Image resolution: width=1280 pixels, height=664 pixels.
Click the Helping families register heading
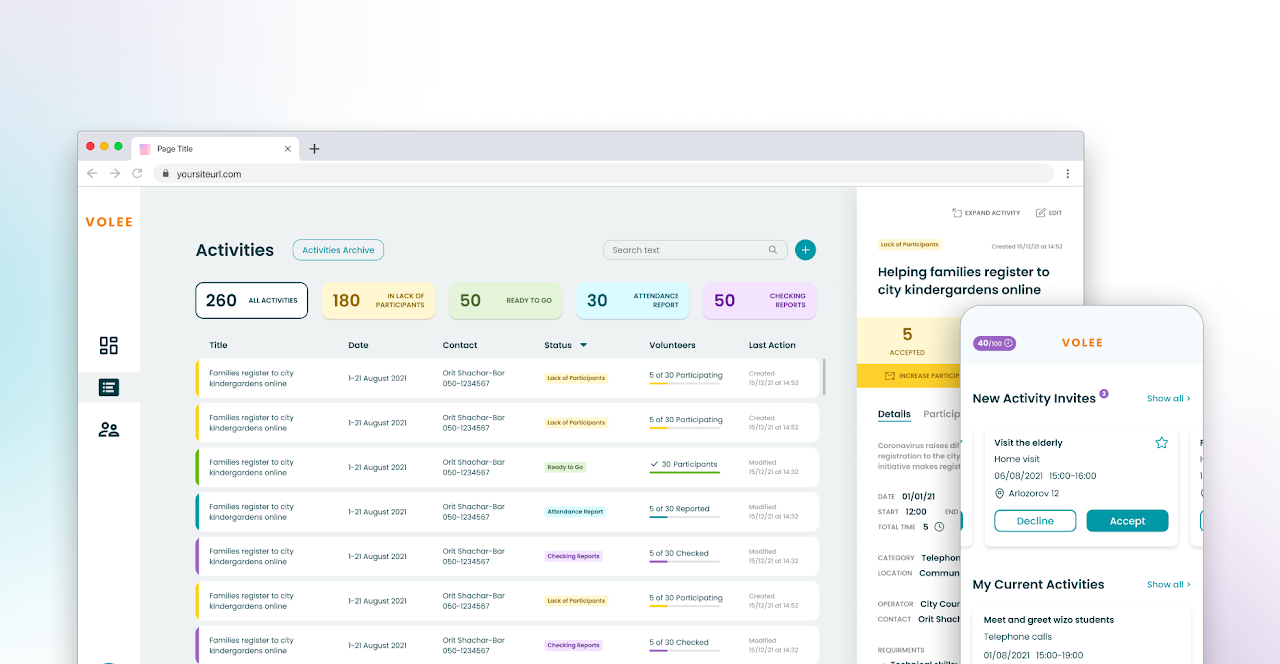[963, 281]
